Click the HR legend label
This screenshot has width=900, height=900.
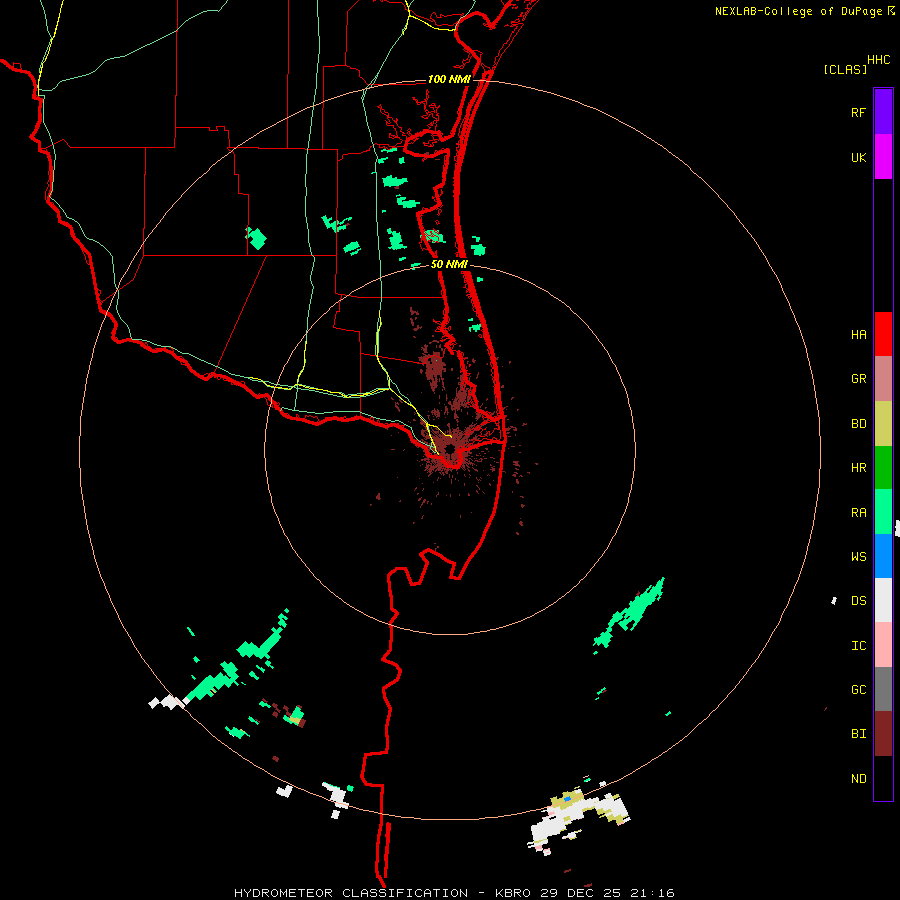(x=858, y=468)
